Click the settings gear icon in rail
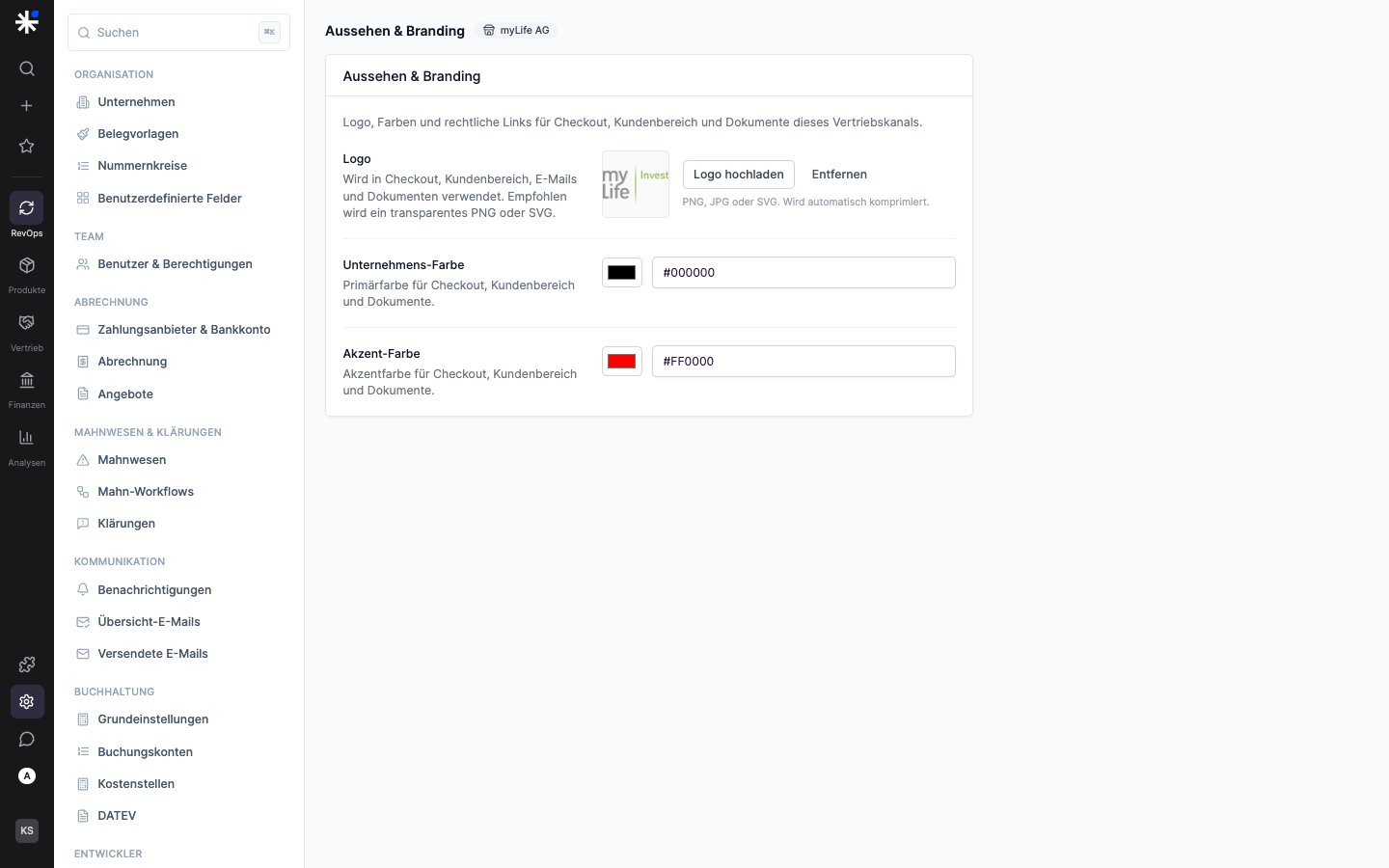 [x=27, y=702]
